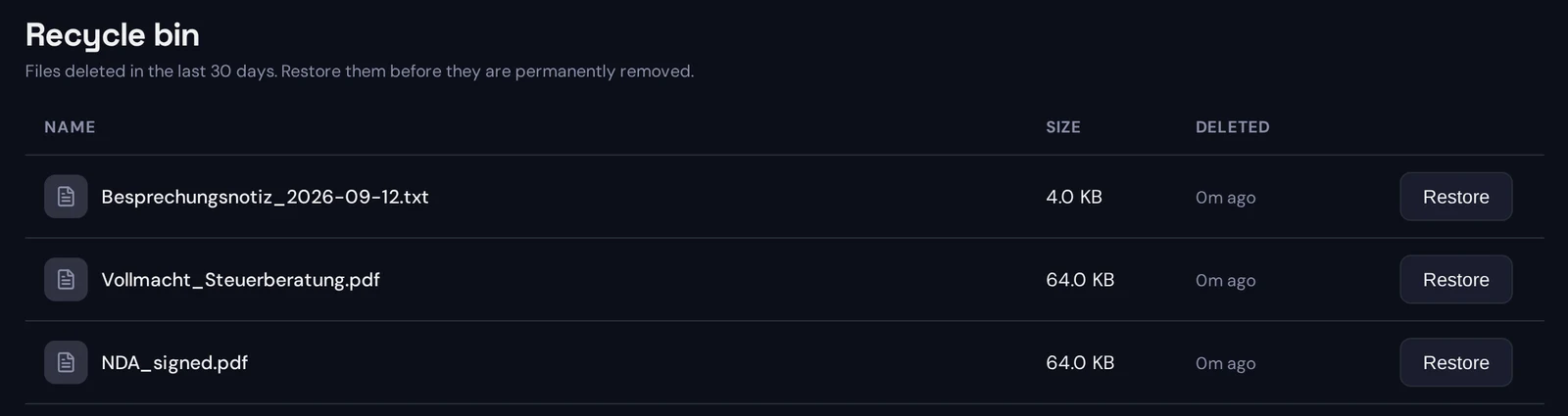
Task: Click the document icon for Vollmacht_Steuerberatung.pdf
Action: click(66, 280)
